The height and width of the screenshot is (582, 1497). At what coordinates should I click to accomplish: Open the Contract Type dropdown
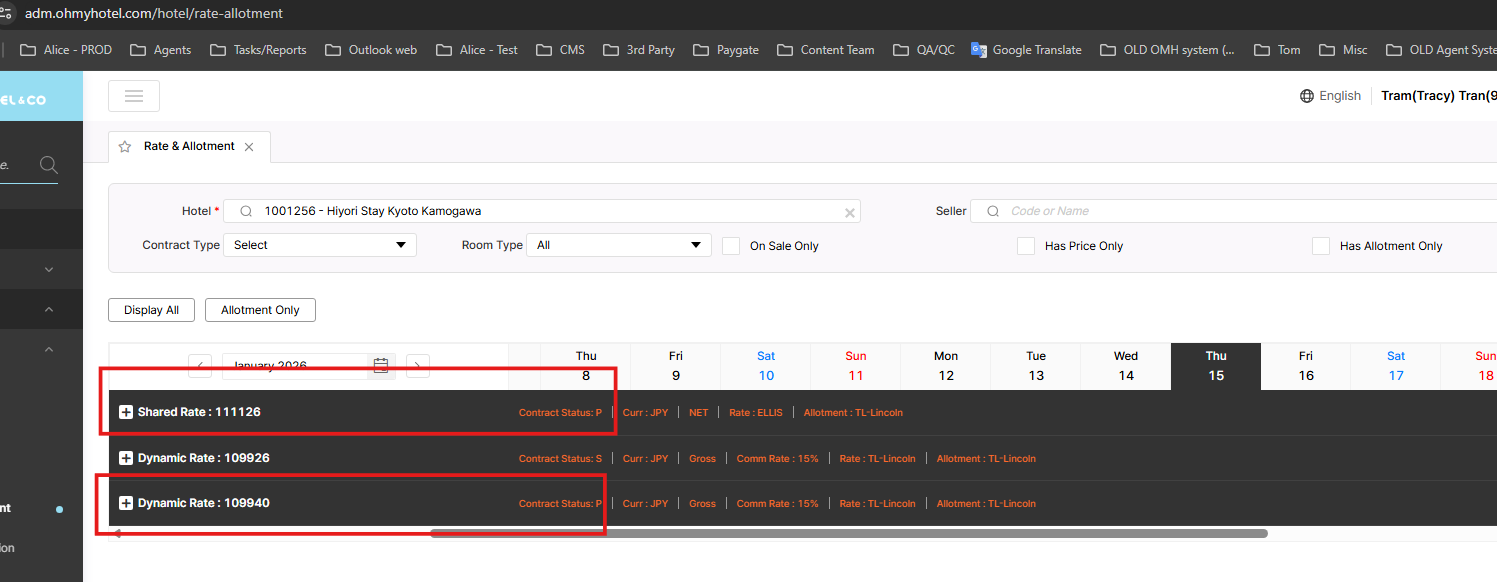click(319, 245)
